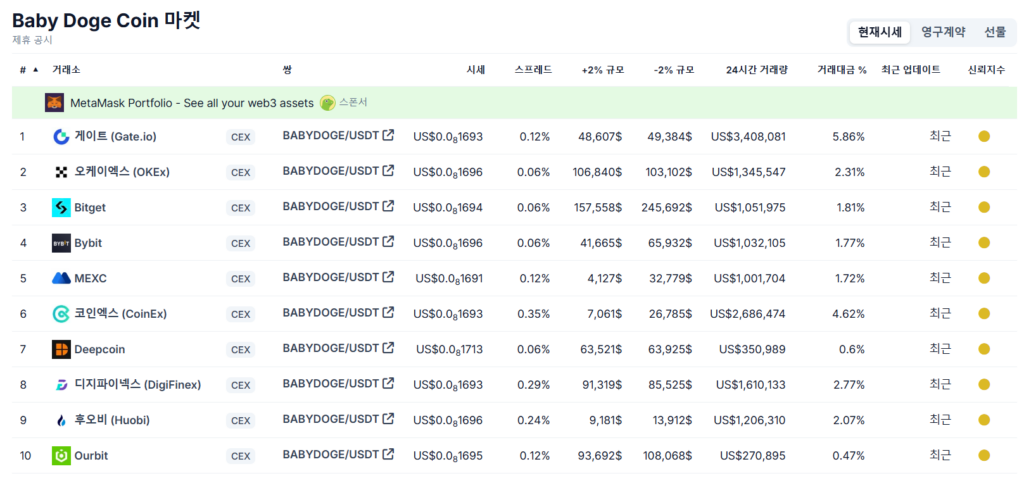Click the Gate.io exchange logo
The width and height of the screenshot is (1024, 483).
(61, 137)
